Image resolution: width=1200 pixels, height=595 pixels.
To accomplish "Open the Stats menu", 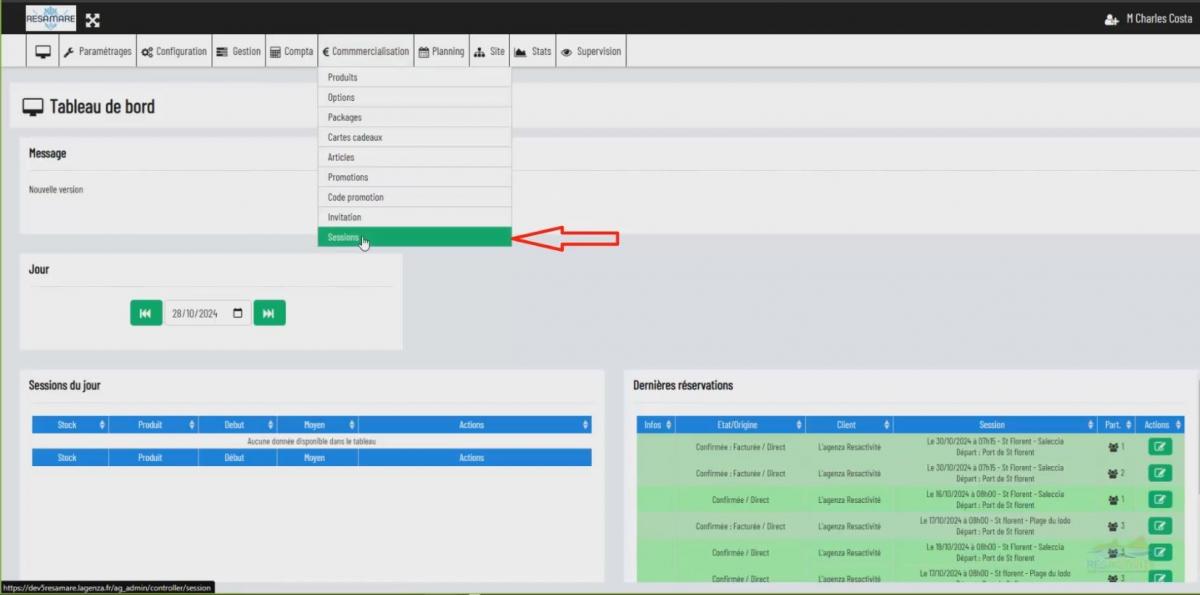I will [x=532, y=52].
